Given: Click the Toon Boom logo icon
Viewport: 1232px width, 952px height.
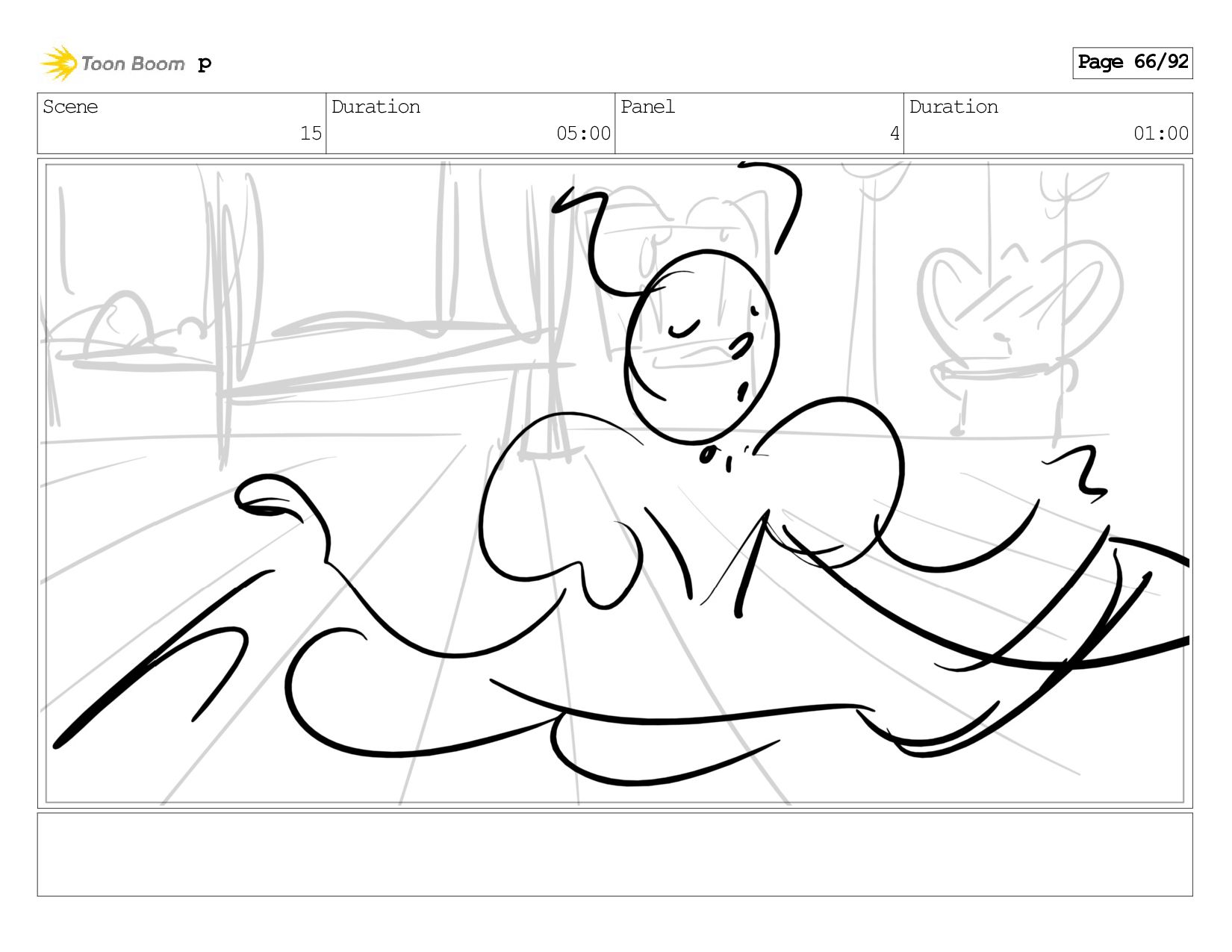Looking at the screenshot, I should coord(58,63).
